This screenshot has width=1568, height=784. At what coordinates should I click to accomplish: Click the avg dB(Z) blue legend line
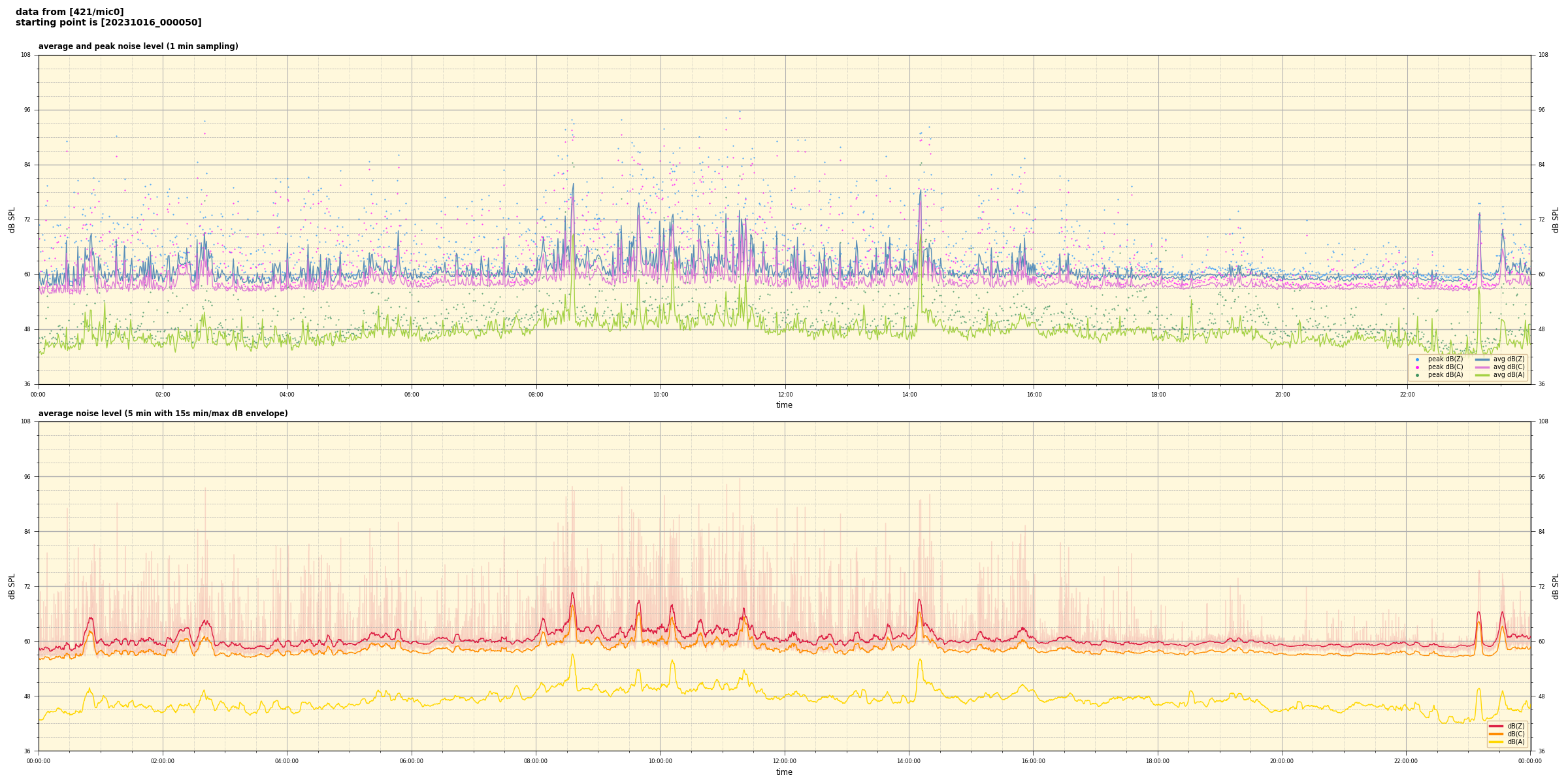pyautogui.click(x=1482, y=359)
